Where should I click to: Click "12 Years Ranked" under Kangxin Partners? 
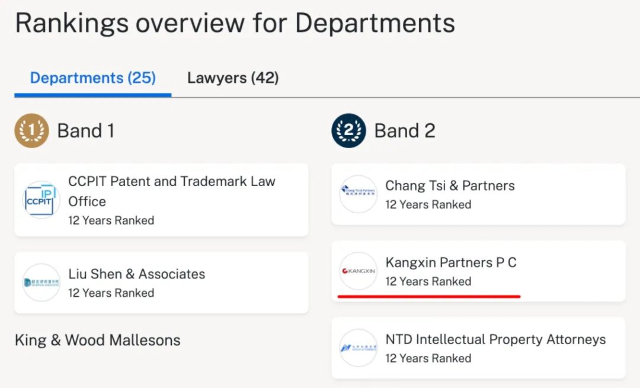click(428, 282)
